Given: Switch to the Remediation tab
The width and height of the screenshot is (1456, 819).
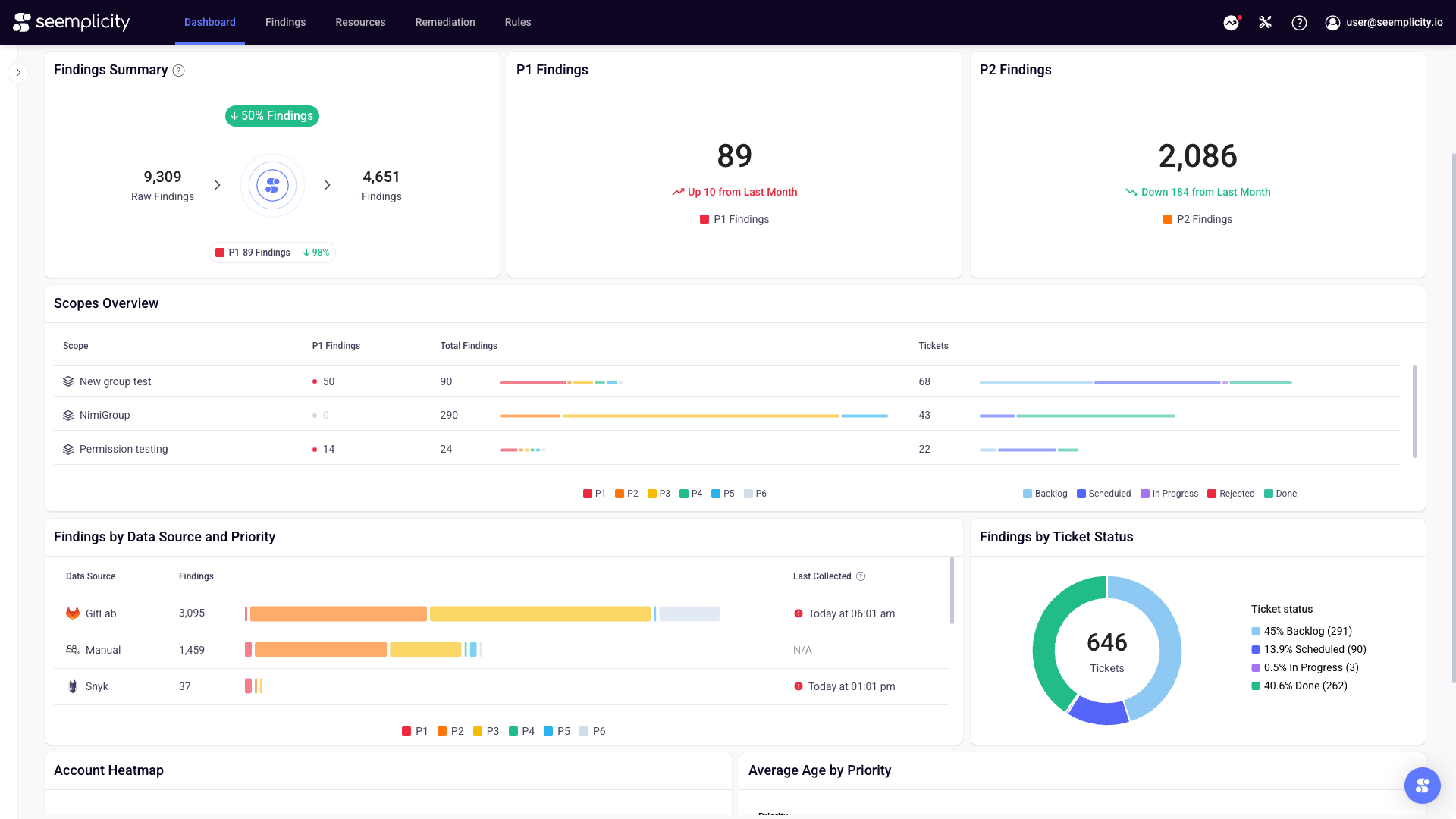Looking at the screenshot, I should click(x=444, y=23).
